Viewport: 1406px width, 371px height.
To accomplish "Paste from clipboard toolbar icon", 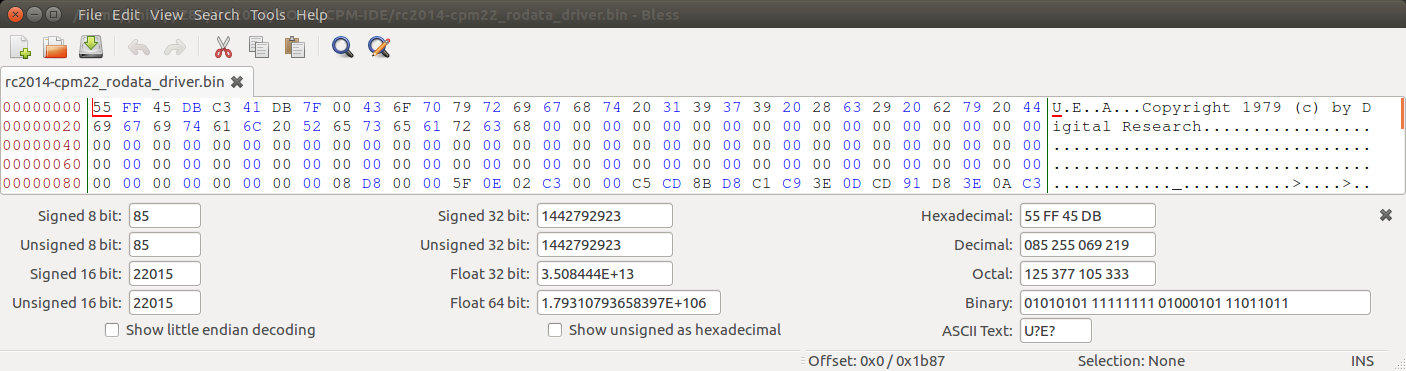I will point(294,46).
